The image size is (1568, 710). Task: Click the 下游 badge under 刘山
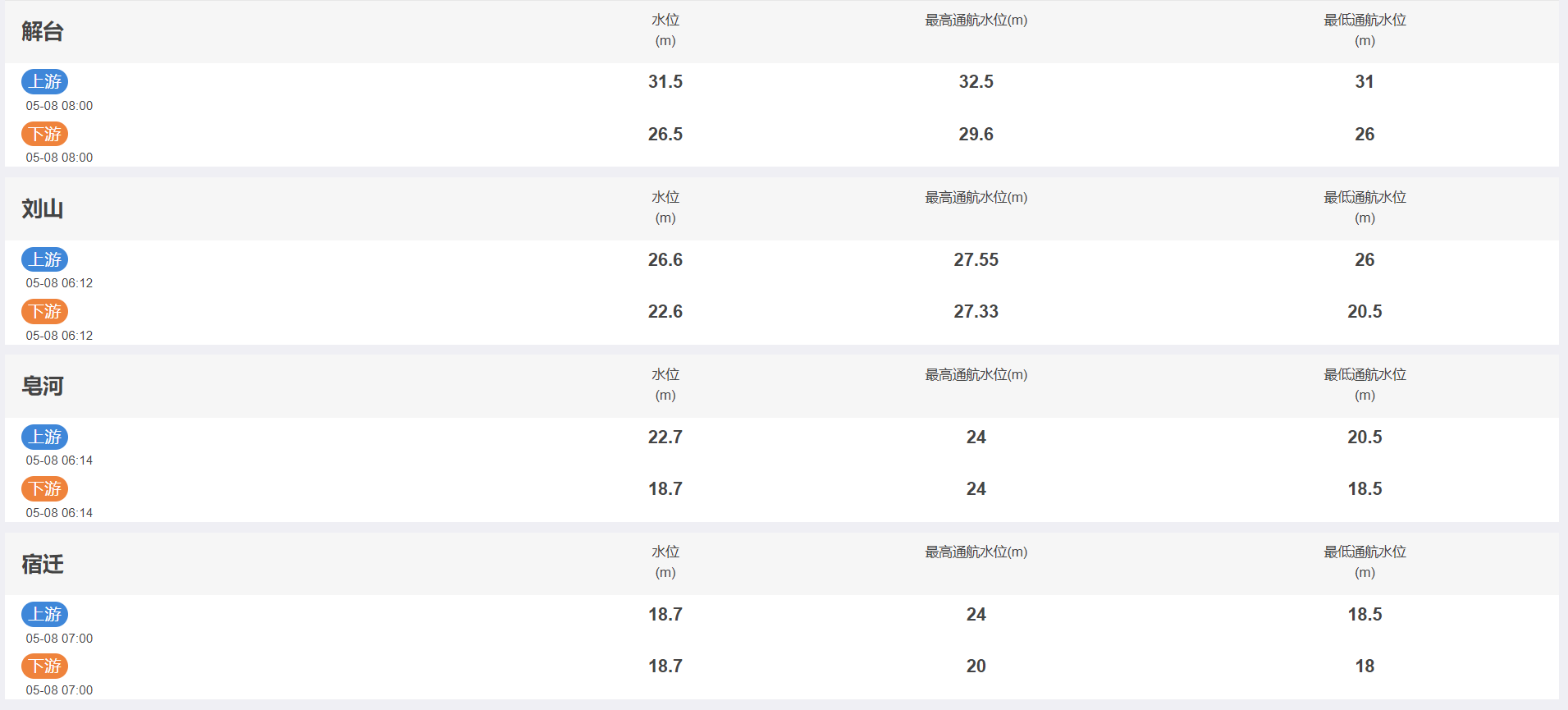45,311
